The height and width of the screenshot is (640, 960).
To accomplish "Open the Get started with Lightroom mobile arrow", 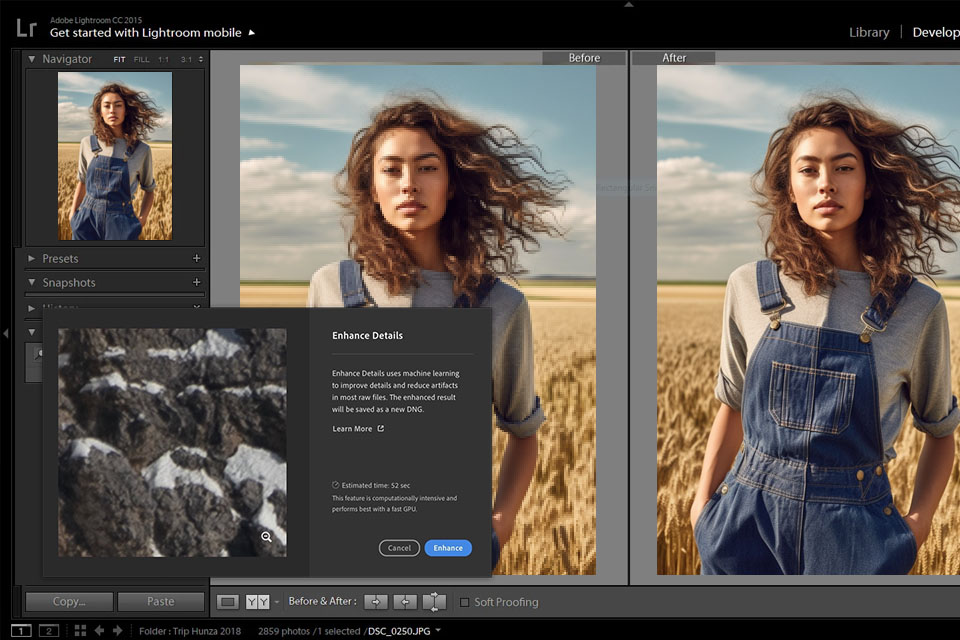I will 252,32.
